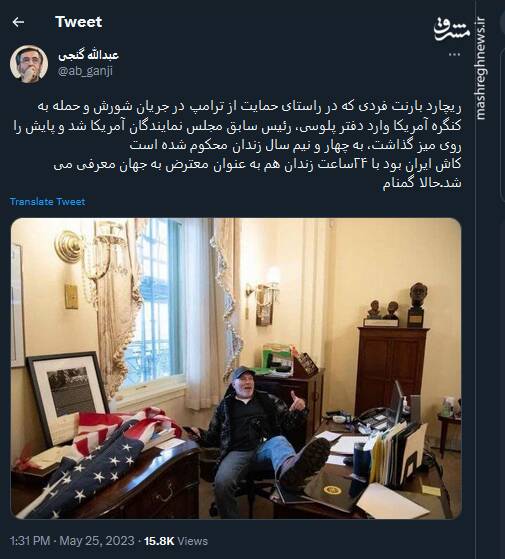Click the Tweet header title
This screenshot has height=559, width=505.
click(x=78, y=22)
